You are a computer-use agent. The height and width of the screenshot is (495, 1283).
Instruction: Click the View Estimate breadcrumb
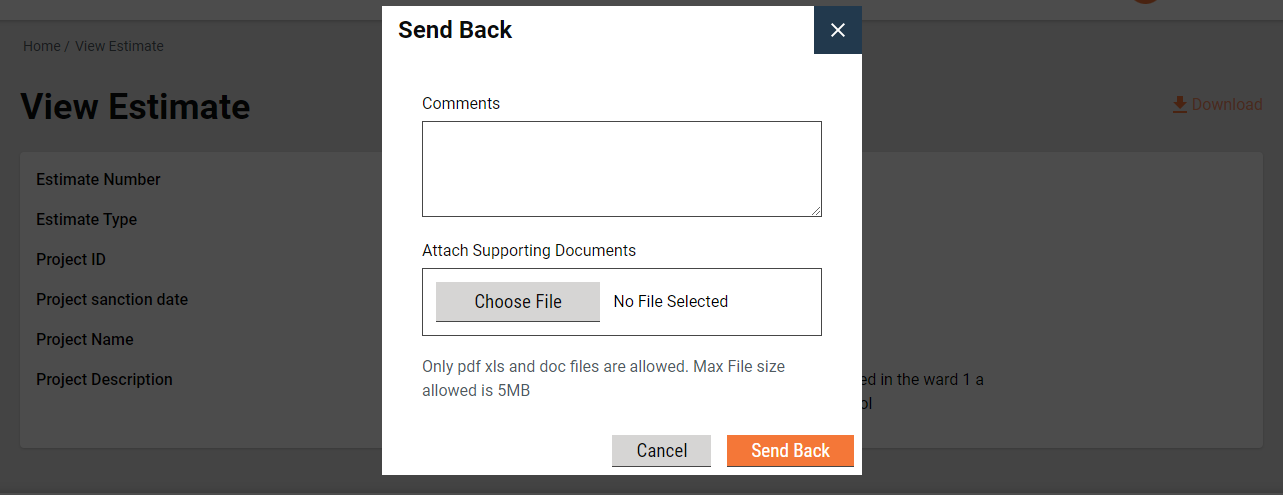coord(119,46)
